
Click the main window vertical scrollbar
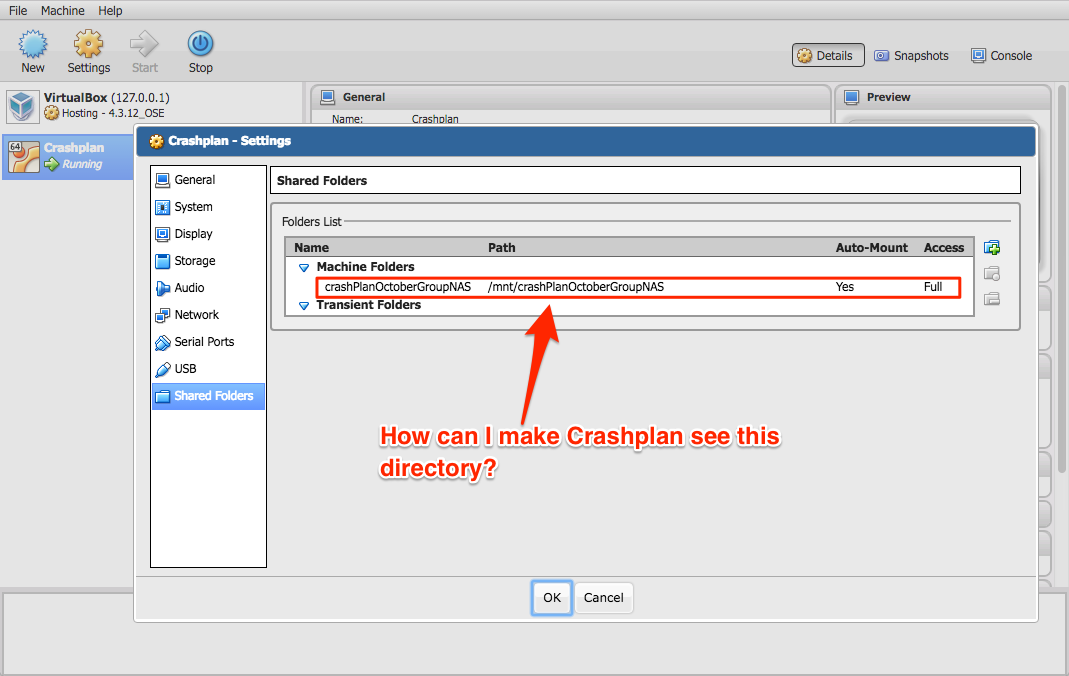pos(1062,279)
